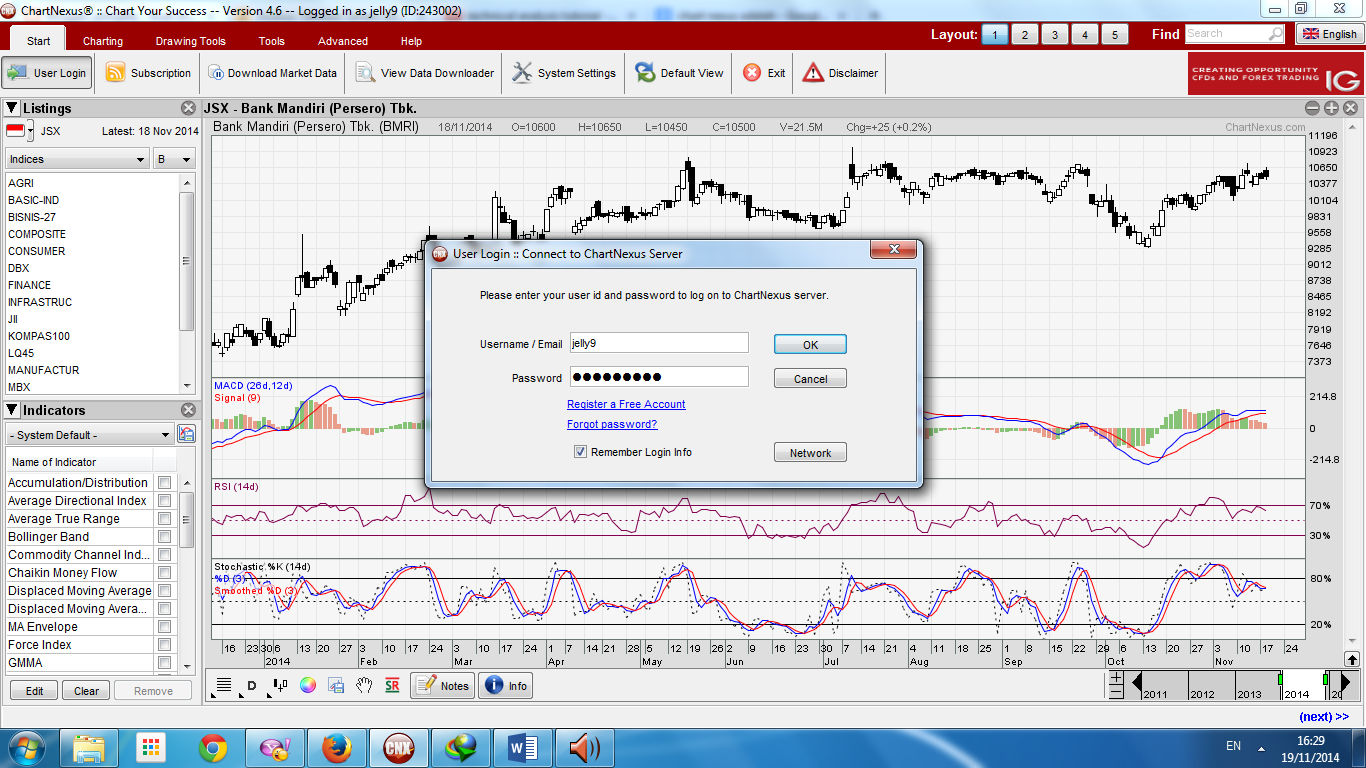The width and height of the screenshot is (1366, 768).
Task: Collapse the Indicators panel triangle
Action: pos(12,410)
